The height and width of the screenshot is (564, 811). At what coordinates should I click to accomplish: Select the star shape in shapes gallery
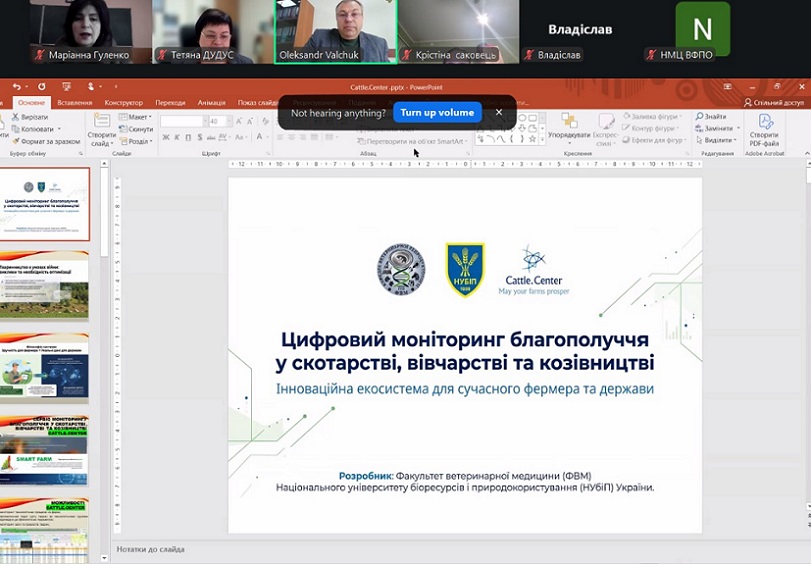click(x=532, y=139)
